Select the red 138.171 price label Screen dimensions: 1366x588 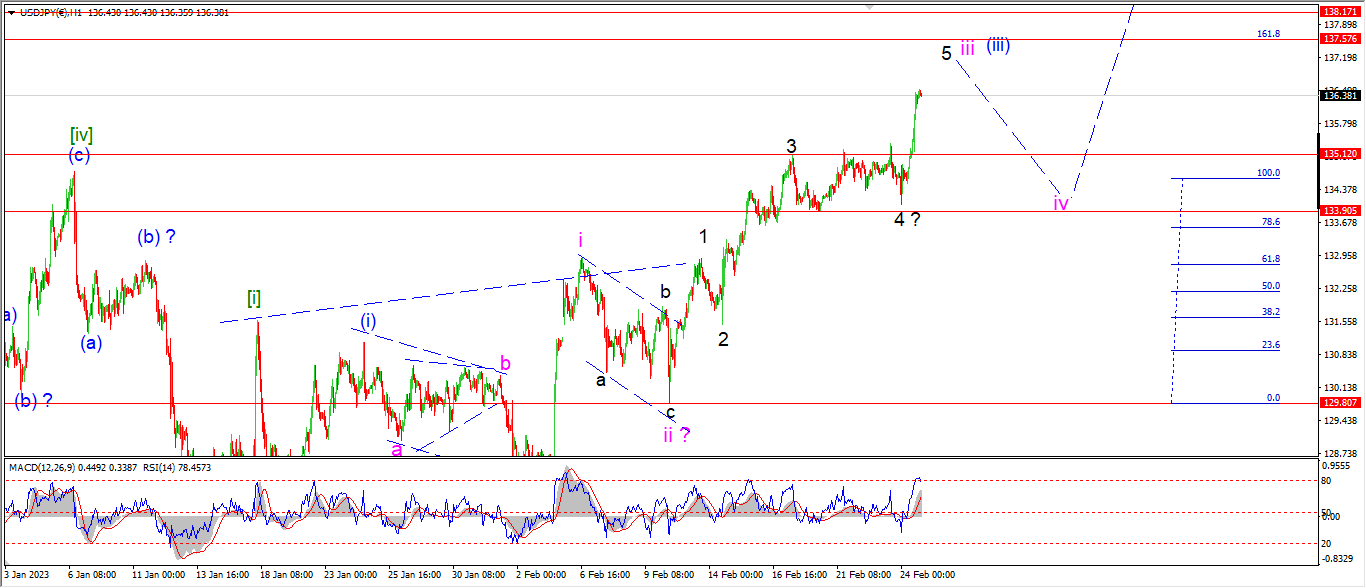click(1338, 11)
